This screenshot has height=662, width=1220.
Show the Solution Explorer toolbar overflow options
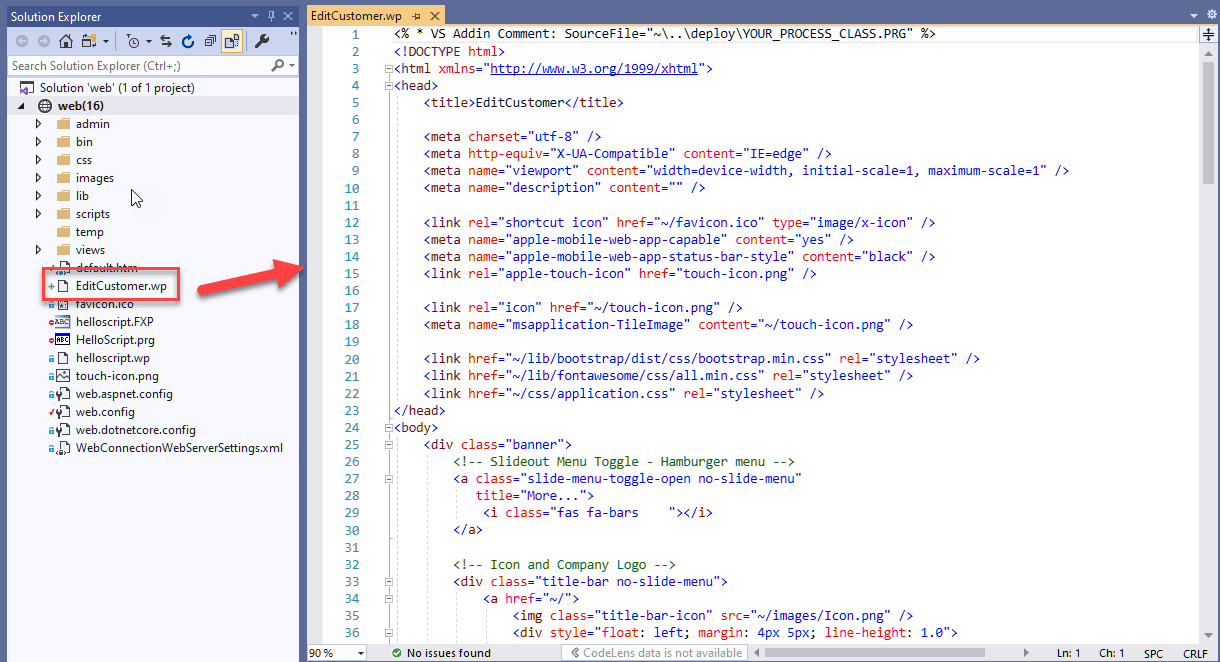coord(293,35)
